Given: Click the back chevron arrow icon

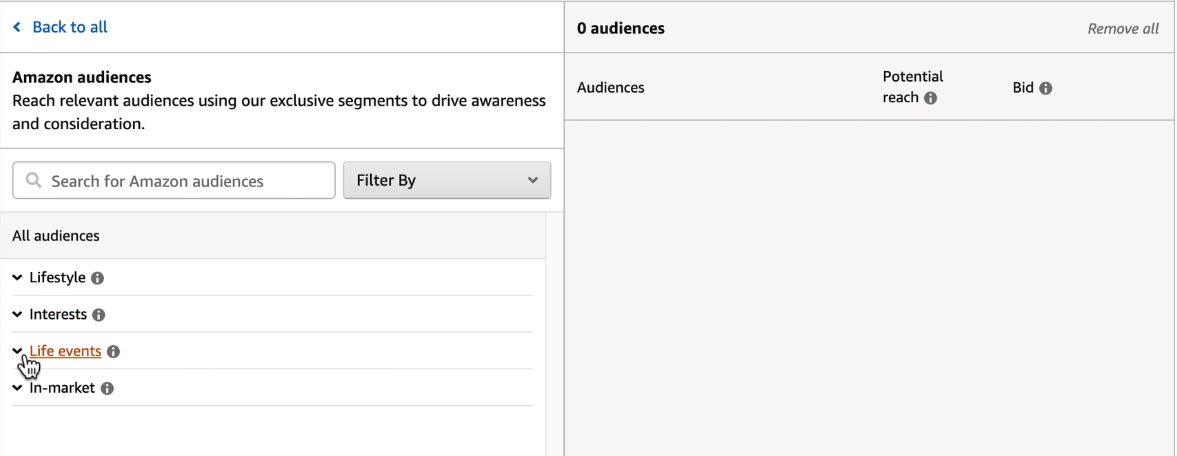Looking at the screenshot, I should (17, 28).
